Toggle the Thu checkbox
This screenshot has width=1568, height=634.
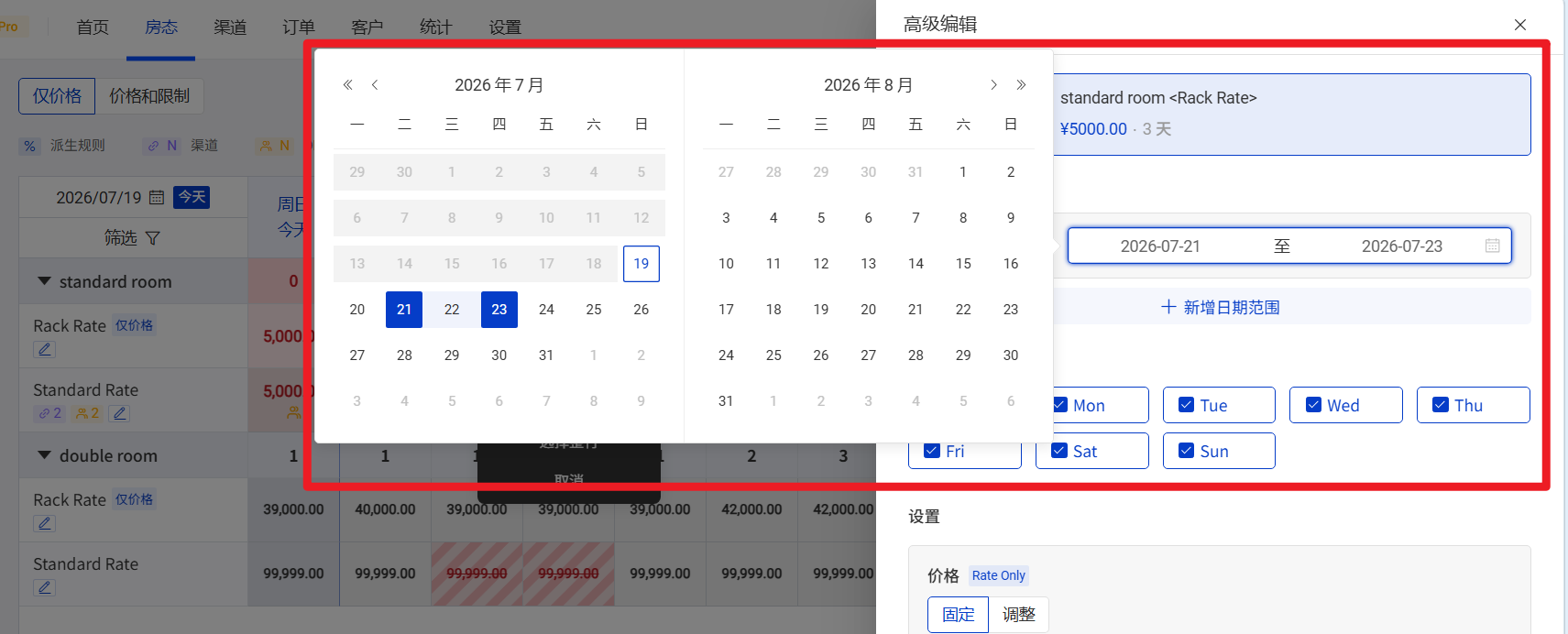tap(1441, 405)
